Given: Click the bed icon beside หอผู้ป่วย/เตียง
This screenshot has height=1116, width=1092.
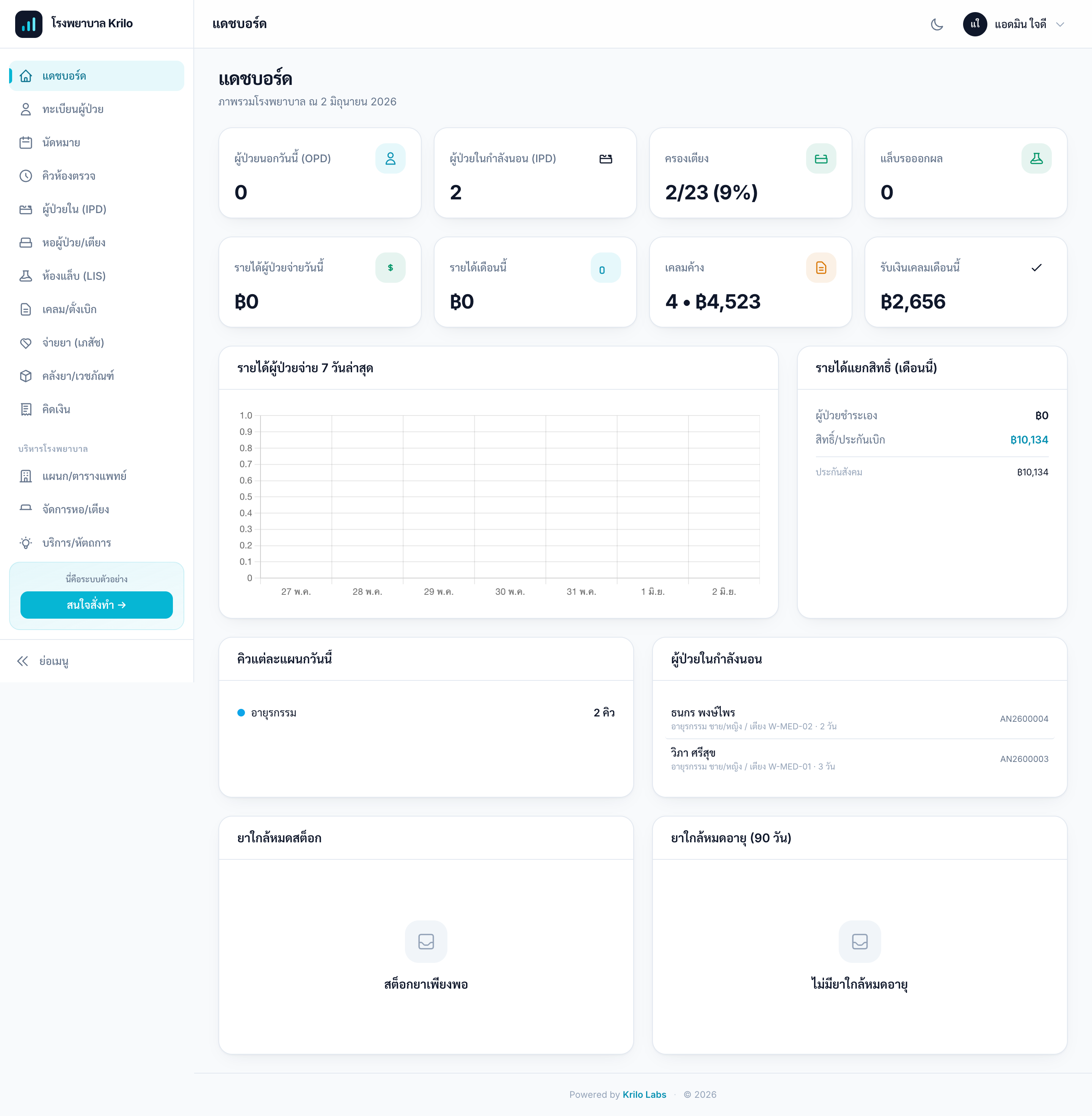Looking at the screenshot, I should click(x=26, y=243).
